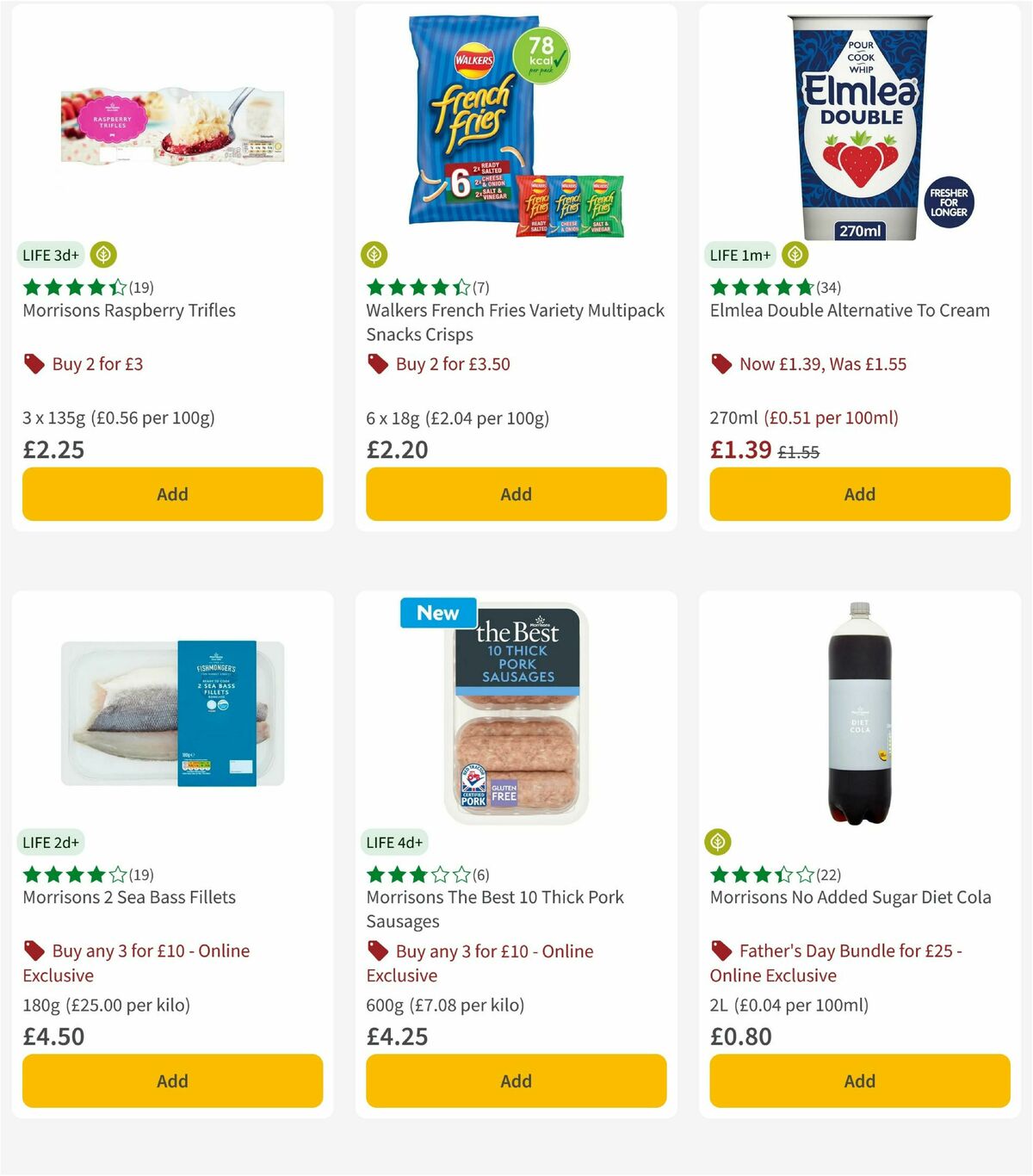The height and width of the screenshot is (1176, 1033).
Task: Add Morrisons 2 Sea Bass Fillets to basket
Action: coord(172,1080)
